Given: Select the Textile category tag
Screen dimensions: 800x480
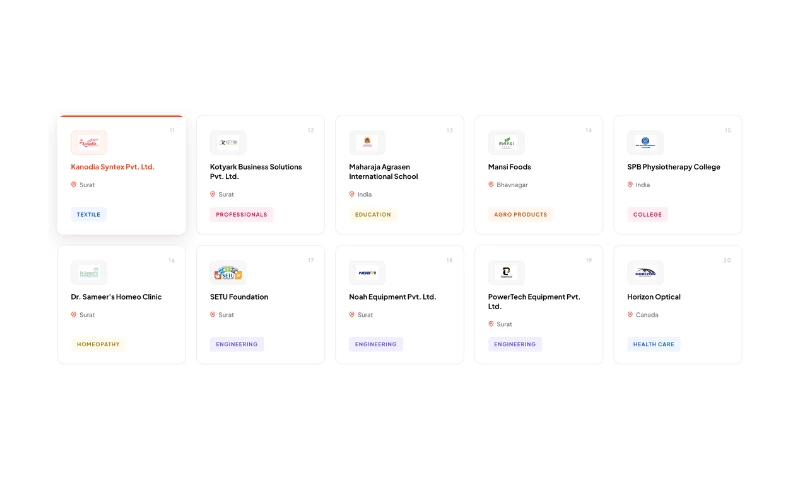Looking at the screenshot, I should click(89, 214).
